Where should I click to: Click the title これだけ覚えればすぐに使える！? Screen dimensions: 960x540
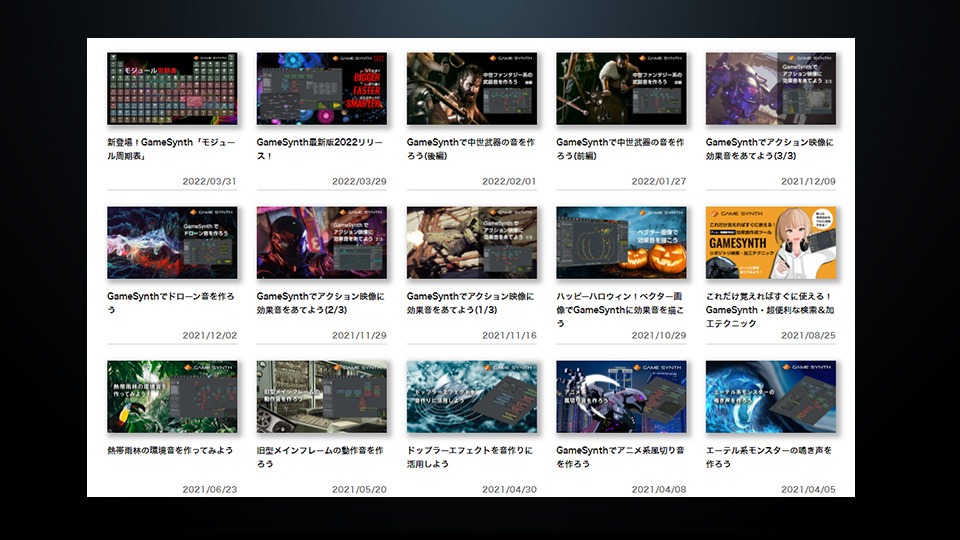pos(770,310)
